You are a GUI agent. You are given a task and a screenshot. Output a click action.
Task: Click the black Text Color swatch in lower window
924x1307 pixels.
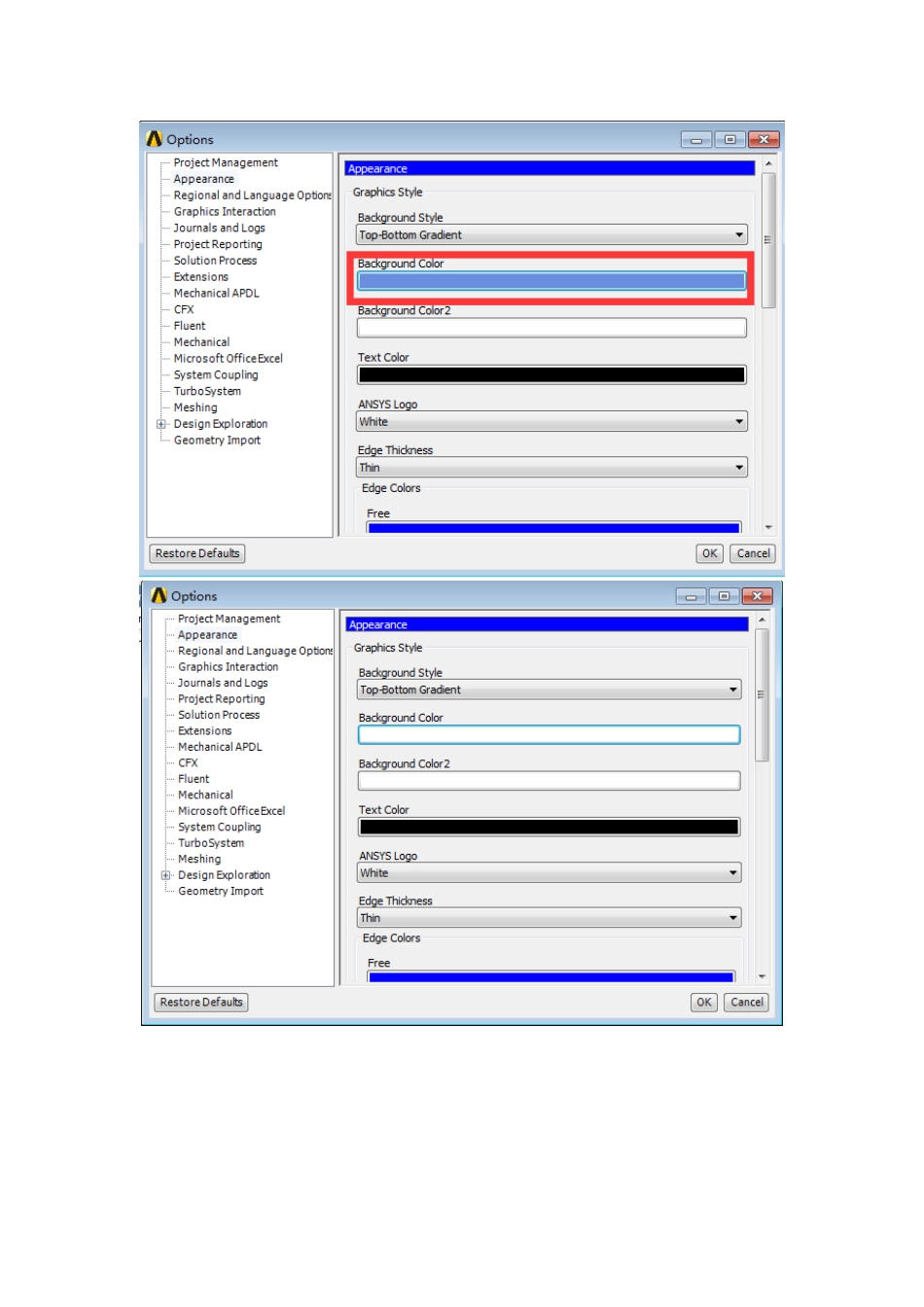coord(550,828)
